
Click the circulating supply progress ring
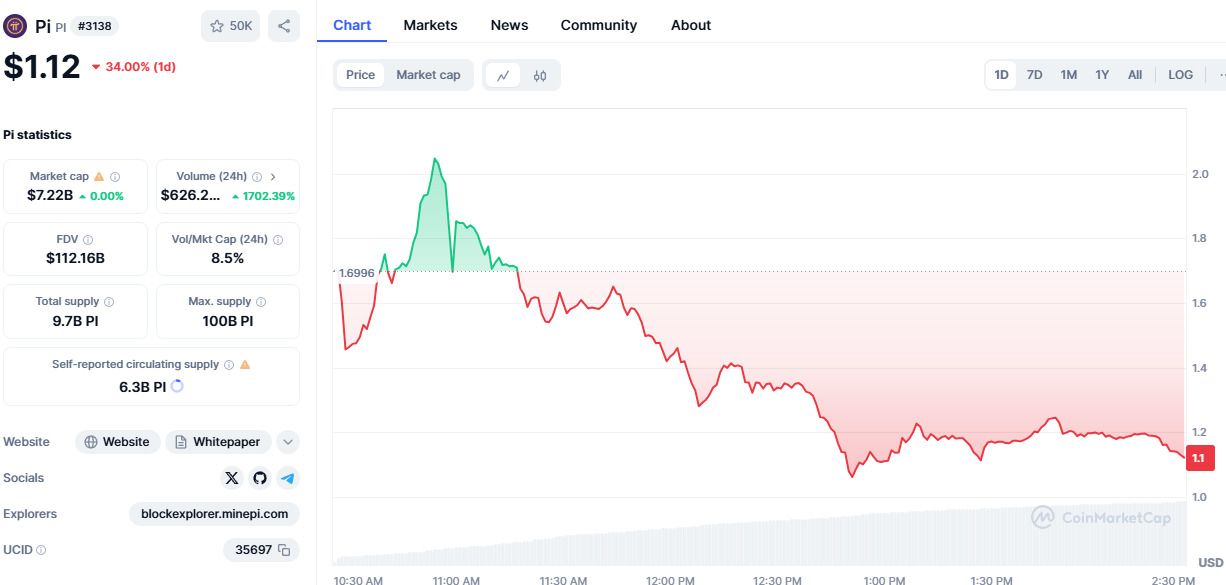pos(177,386)
